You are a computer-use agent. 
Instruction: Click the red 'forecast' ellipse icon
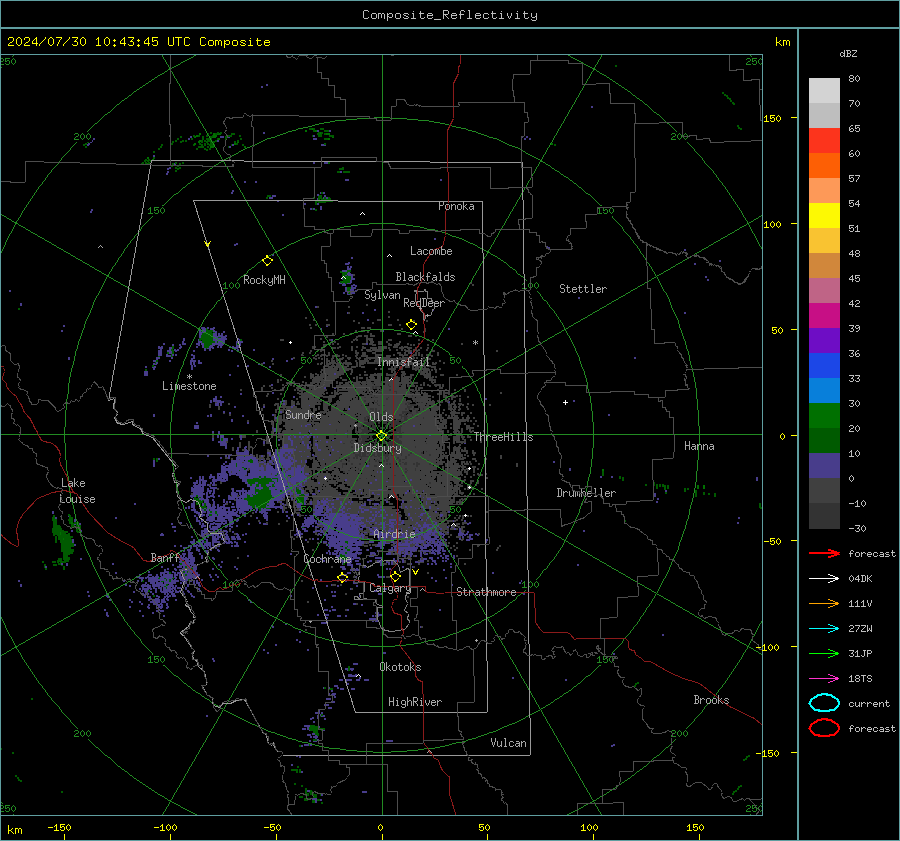coord(824,728)
